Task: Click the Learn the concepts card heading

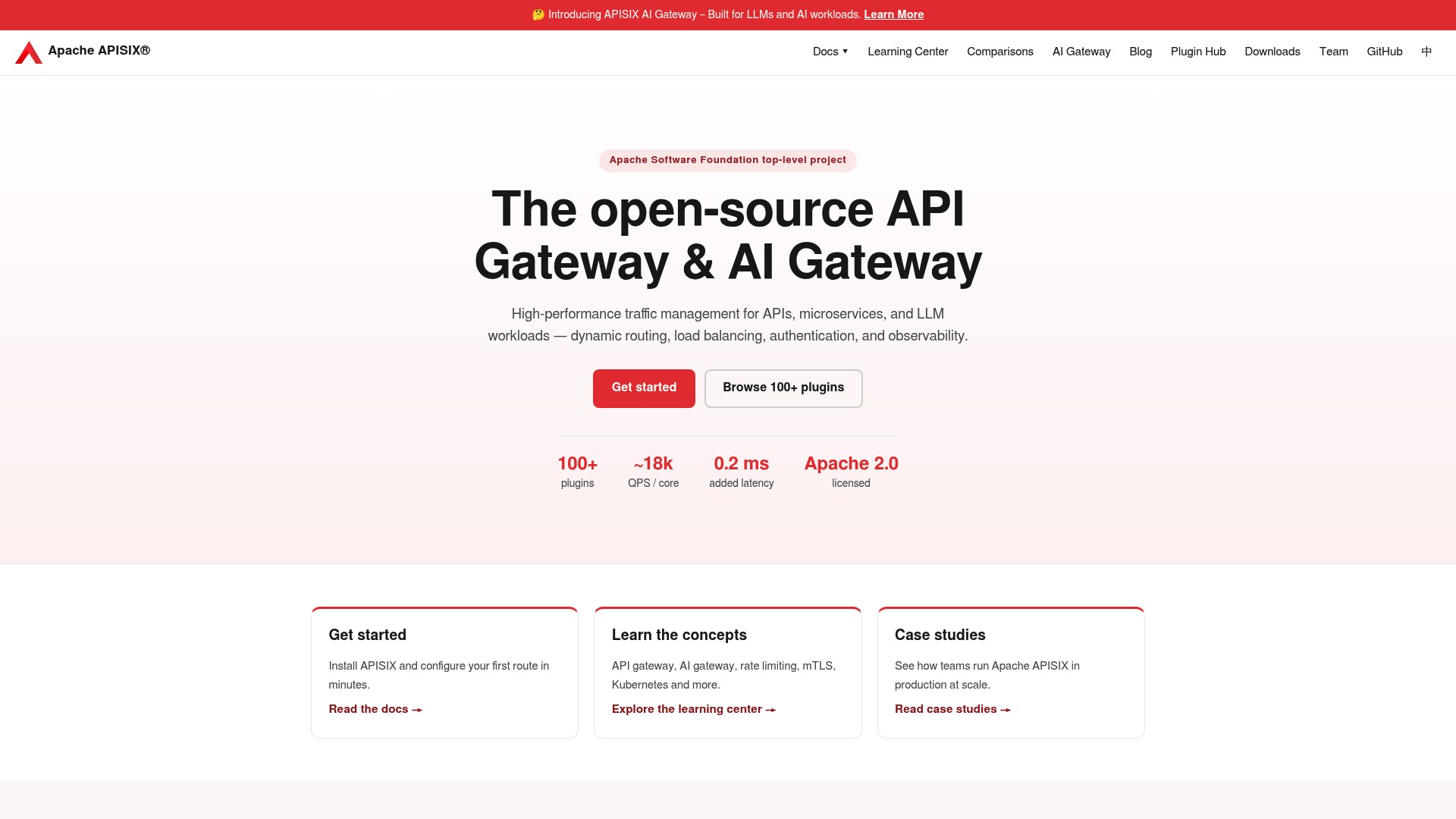Action: coord(679,635)
